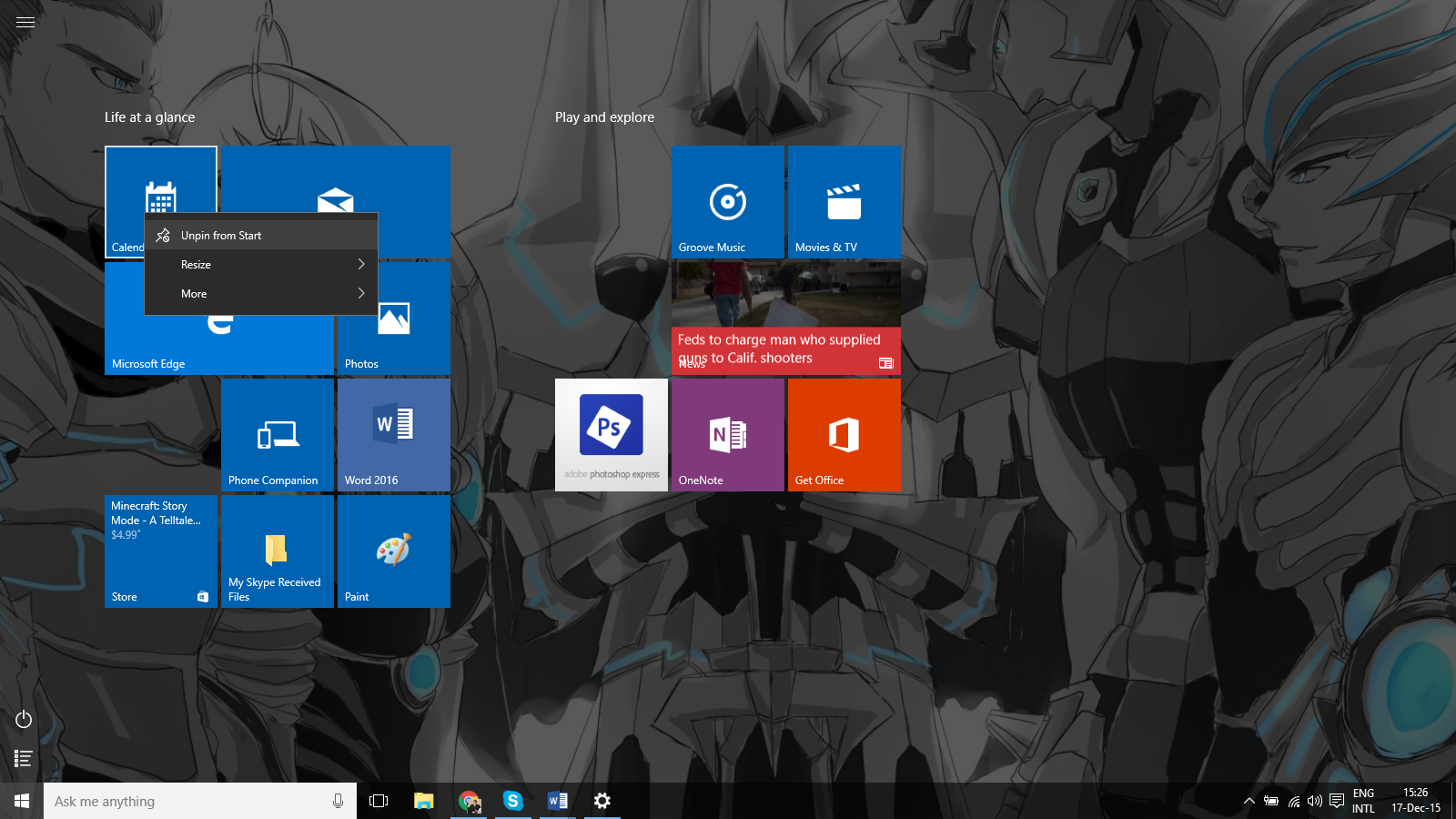Open the Action Center notification icon
Viewport: 1456px width, 819px height.
coord(1337,801)
